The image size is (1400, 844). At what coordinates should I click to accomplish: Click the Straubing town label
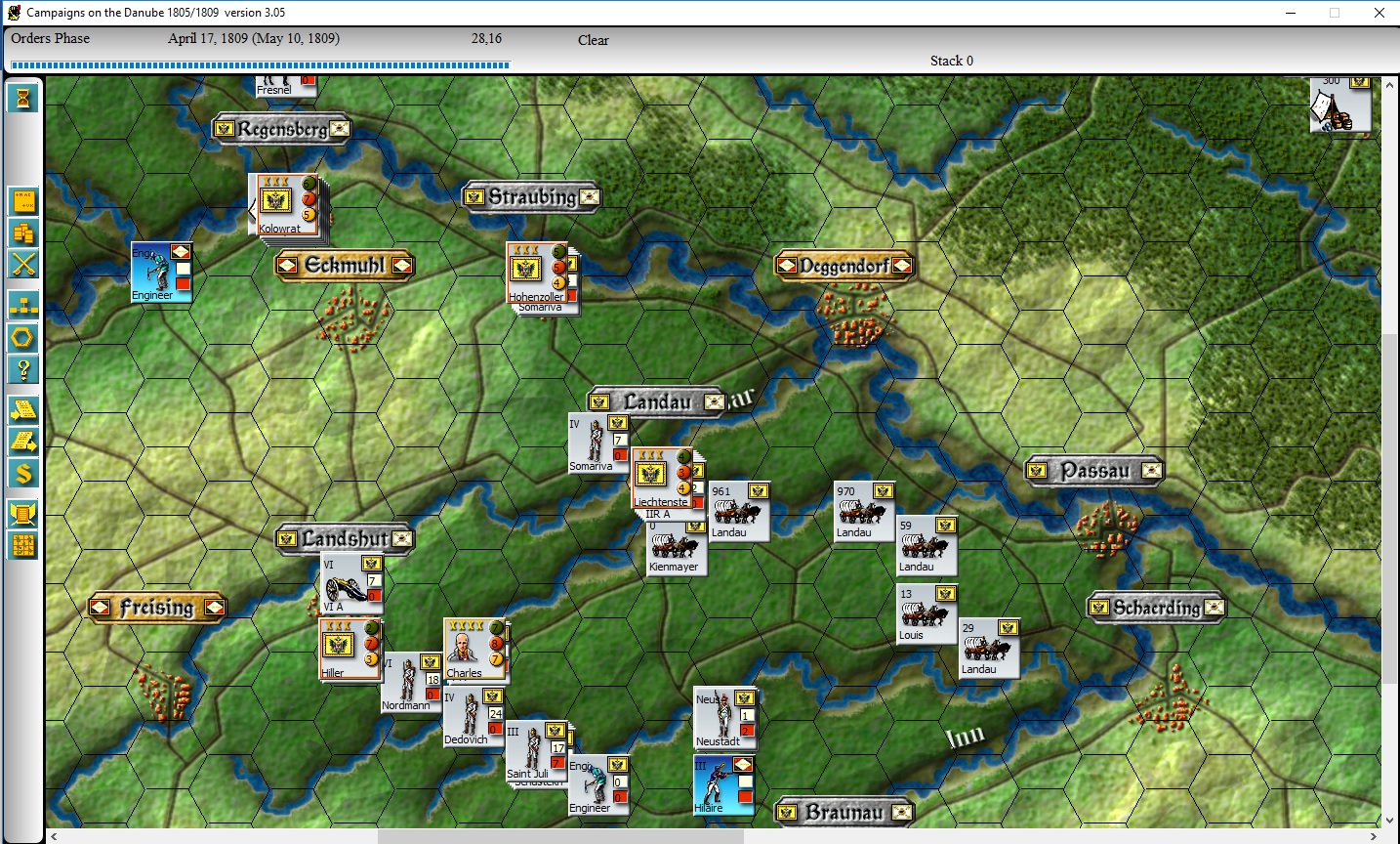pyautogui.click(x=532, y=197)
